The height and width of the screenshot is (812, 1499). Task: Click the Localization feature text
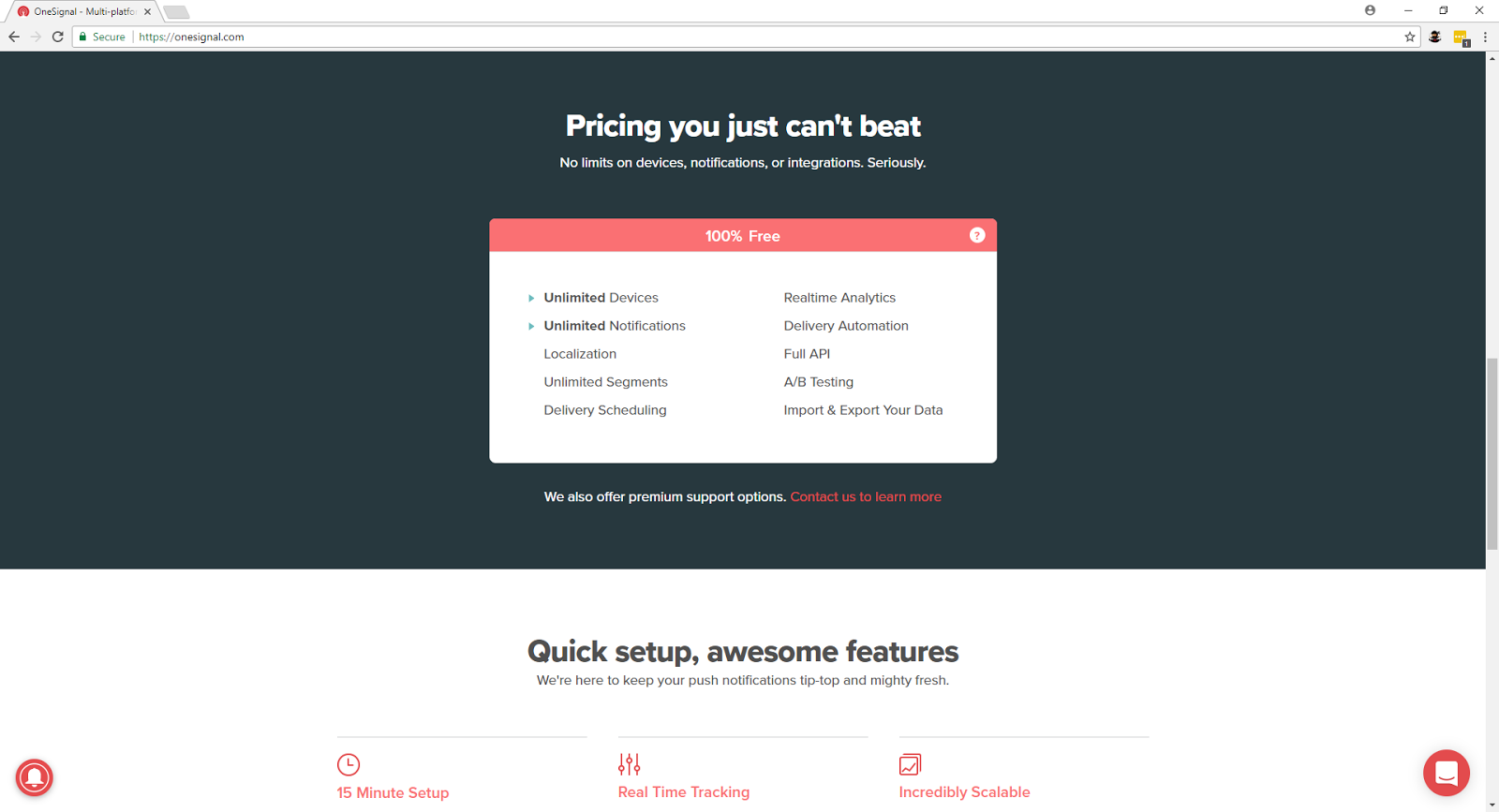(580, 354)
